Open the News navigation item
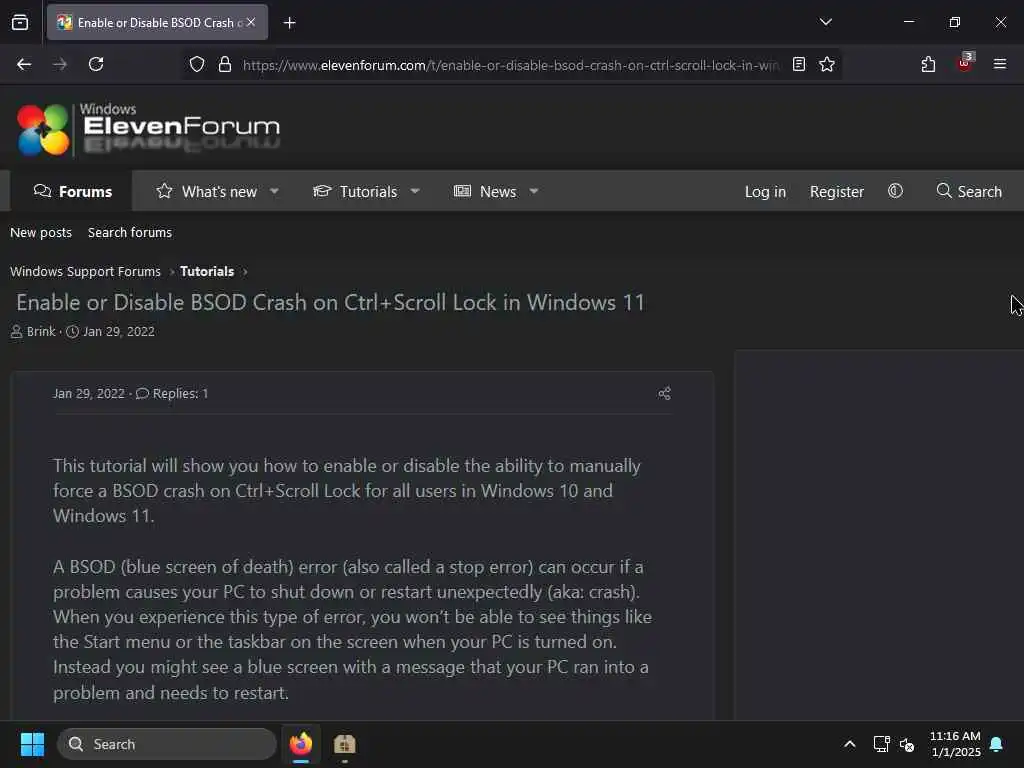Screen dimensions: 1024x768 (x=485, y=191)
